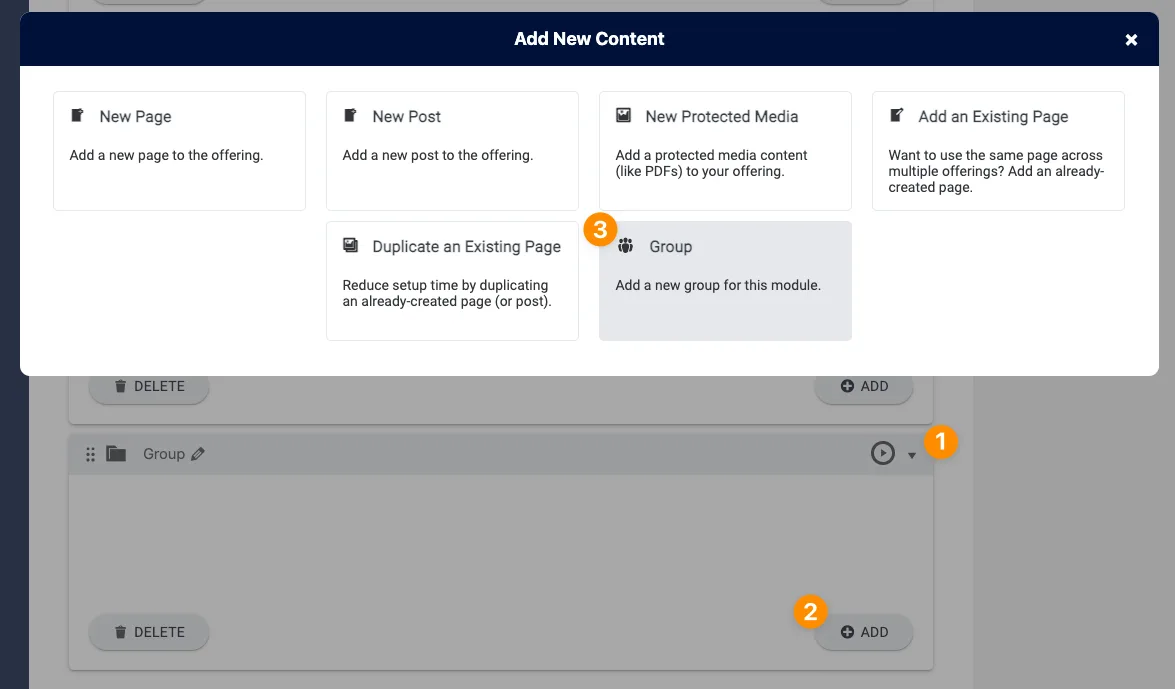This screenshot has height=689, width=1175.
Task: Click the Group label text in module header
Action: [164, 454]
